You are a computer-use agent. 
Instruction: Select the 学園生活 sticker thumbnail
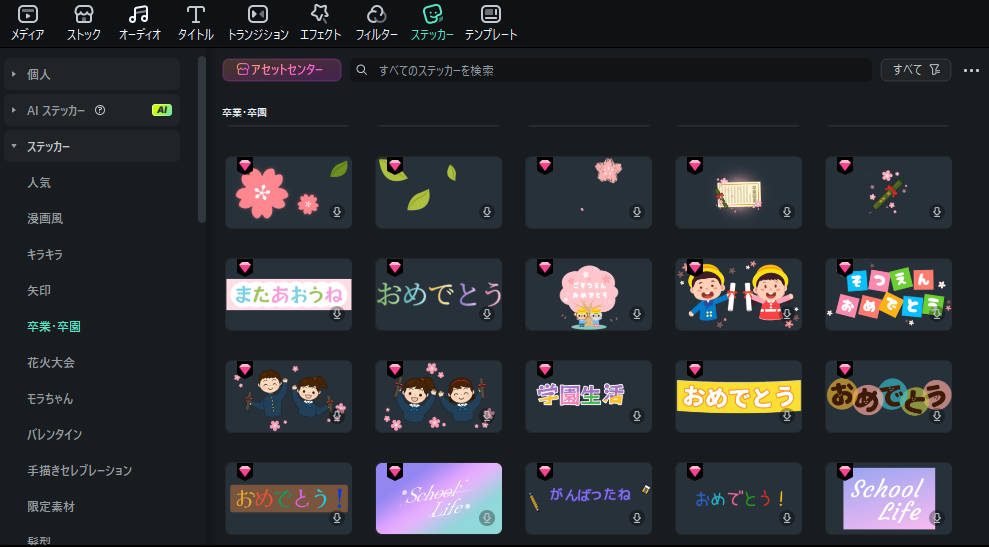pos(588,396)
